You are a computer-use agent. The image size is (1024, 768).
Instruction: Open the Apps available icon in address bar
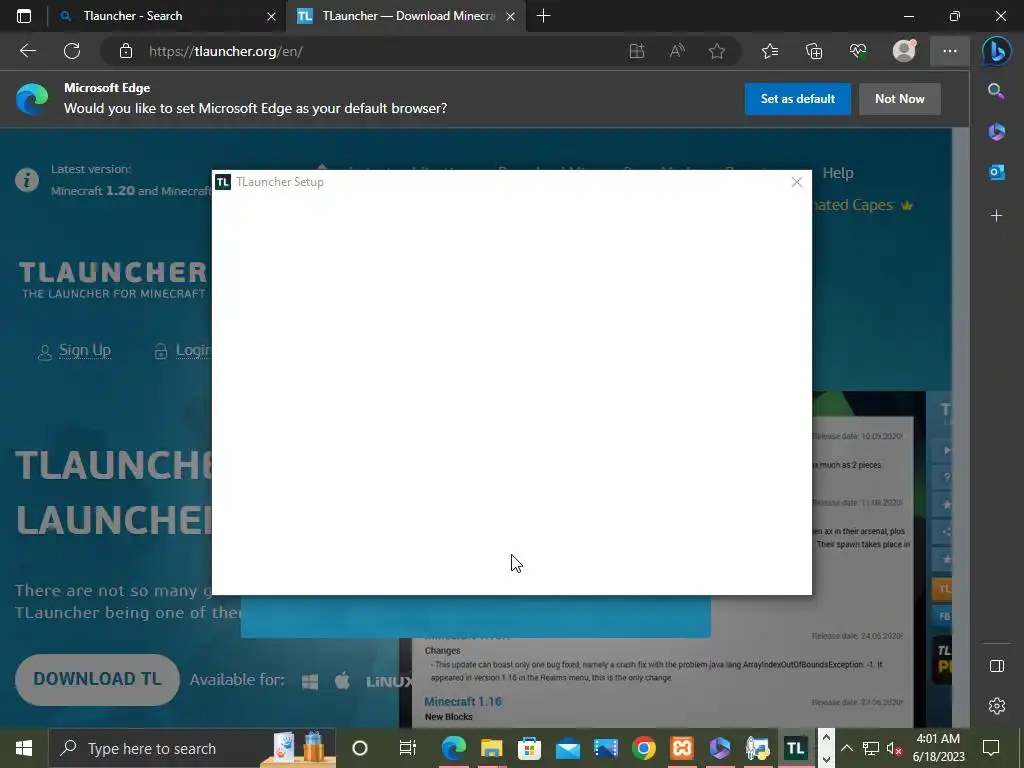coord(637,51)
